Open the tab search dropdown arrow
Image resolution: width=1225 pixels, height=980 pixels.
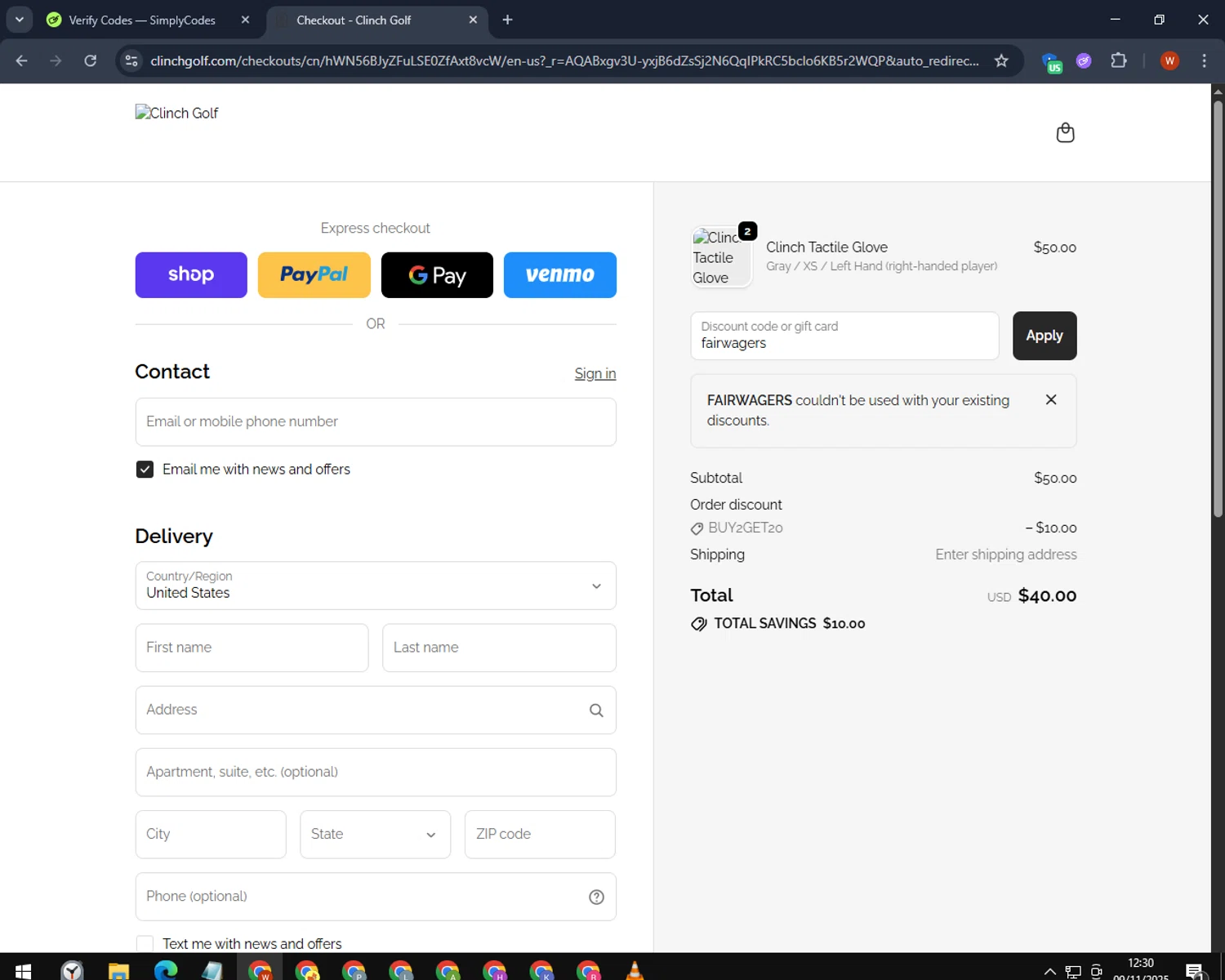(19, 20)
